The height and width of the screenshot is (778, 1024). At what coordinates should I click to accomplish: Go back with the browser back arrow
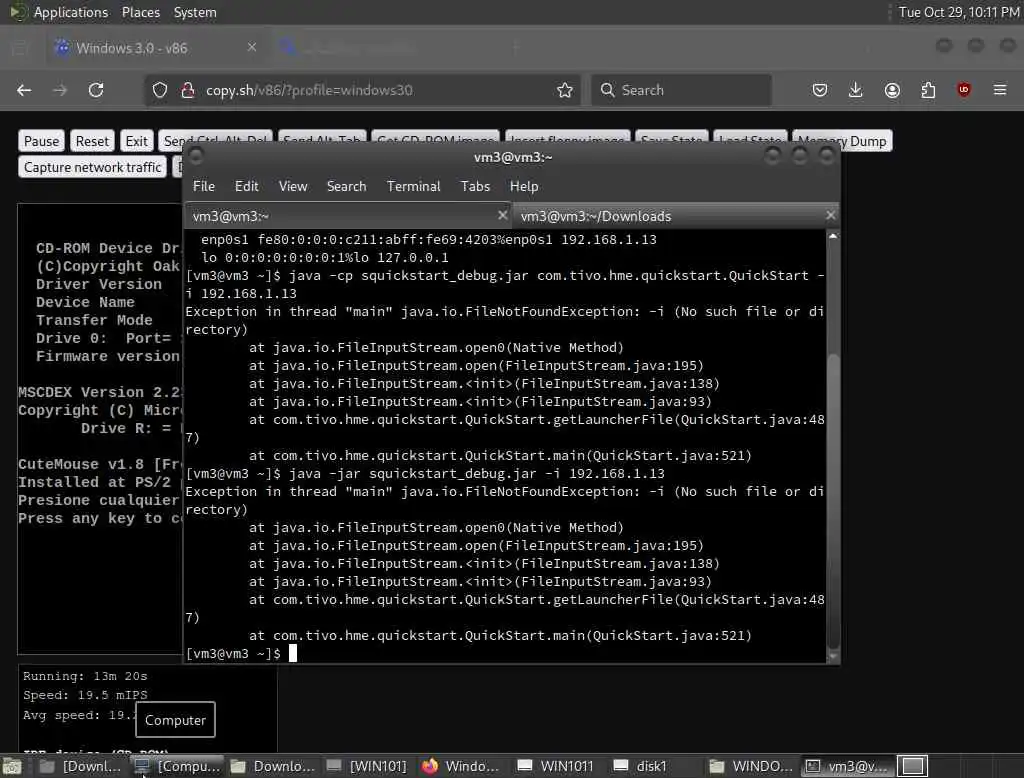click(x=24, y=90)
